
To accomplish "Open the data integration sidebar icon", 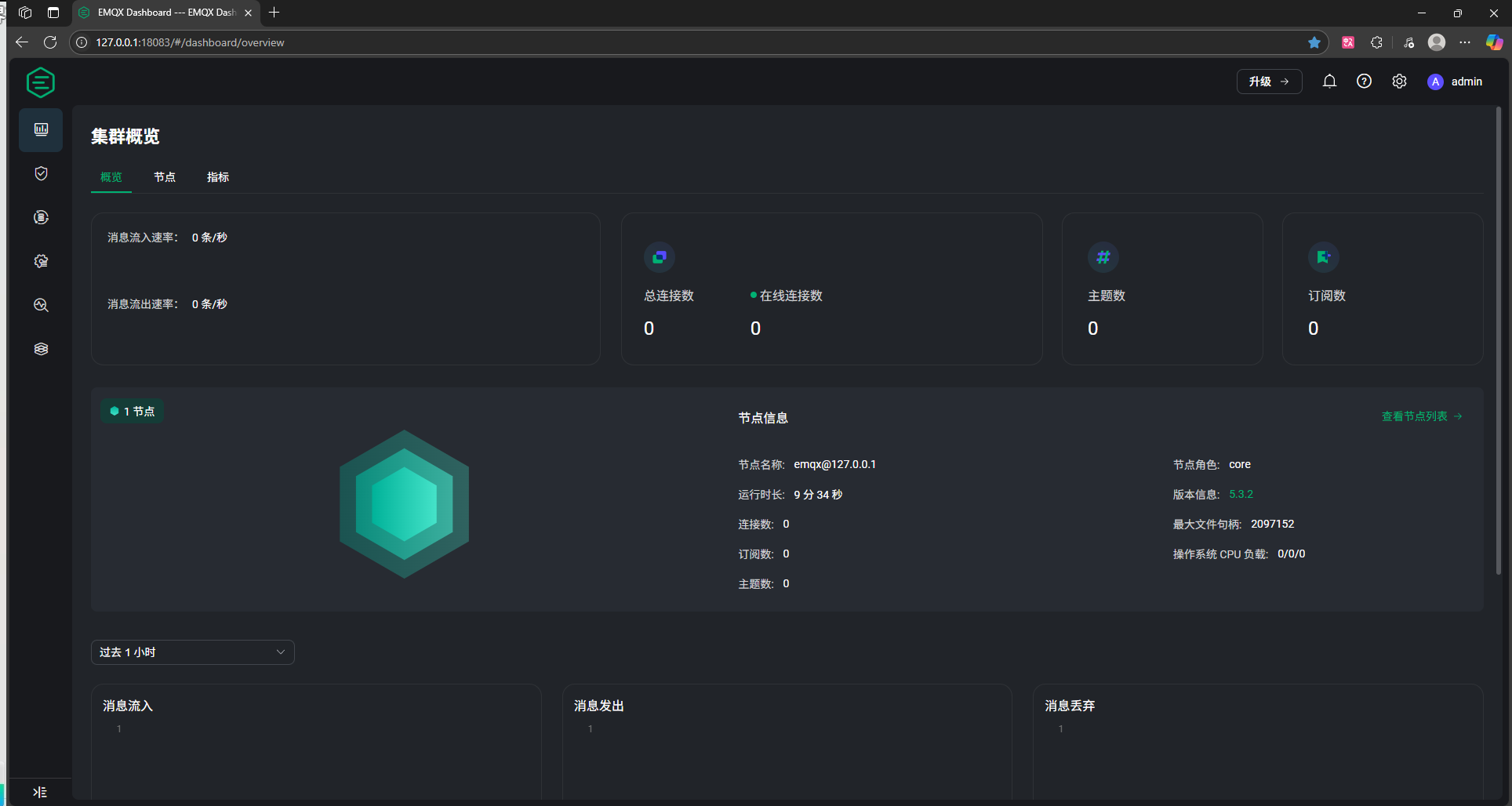I will tap(41, 217).
